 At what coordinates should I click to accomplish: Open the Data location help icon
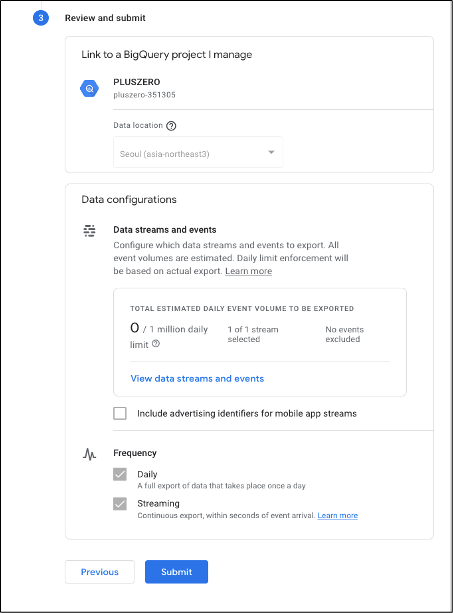tap(171, 126)
